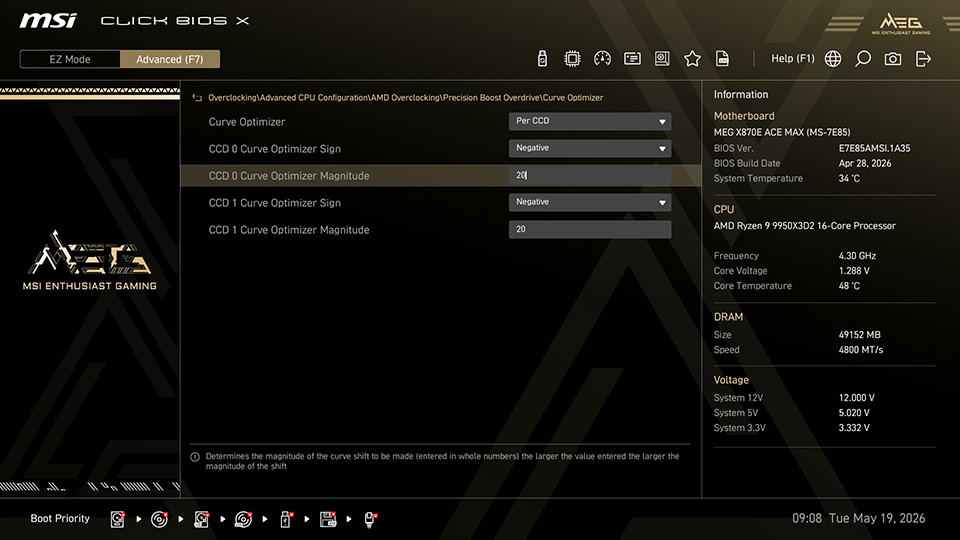
Task: Click the document file icon in toolbar
Action: (x=722, y=59)
